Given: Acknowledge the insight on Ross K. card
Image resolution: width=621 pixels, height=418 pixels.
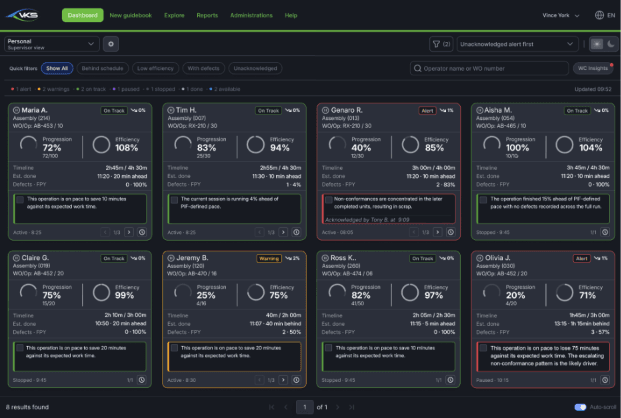Looking at the screenshot, I should pyautogui.click(x=328, y=348).
